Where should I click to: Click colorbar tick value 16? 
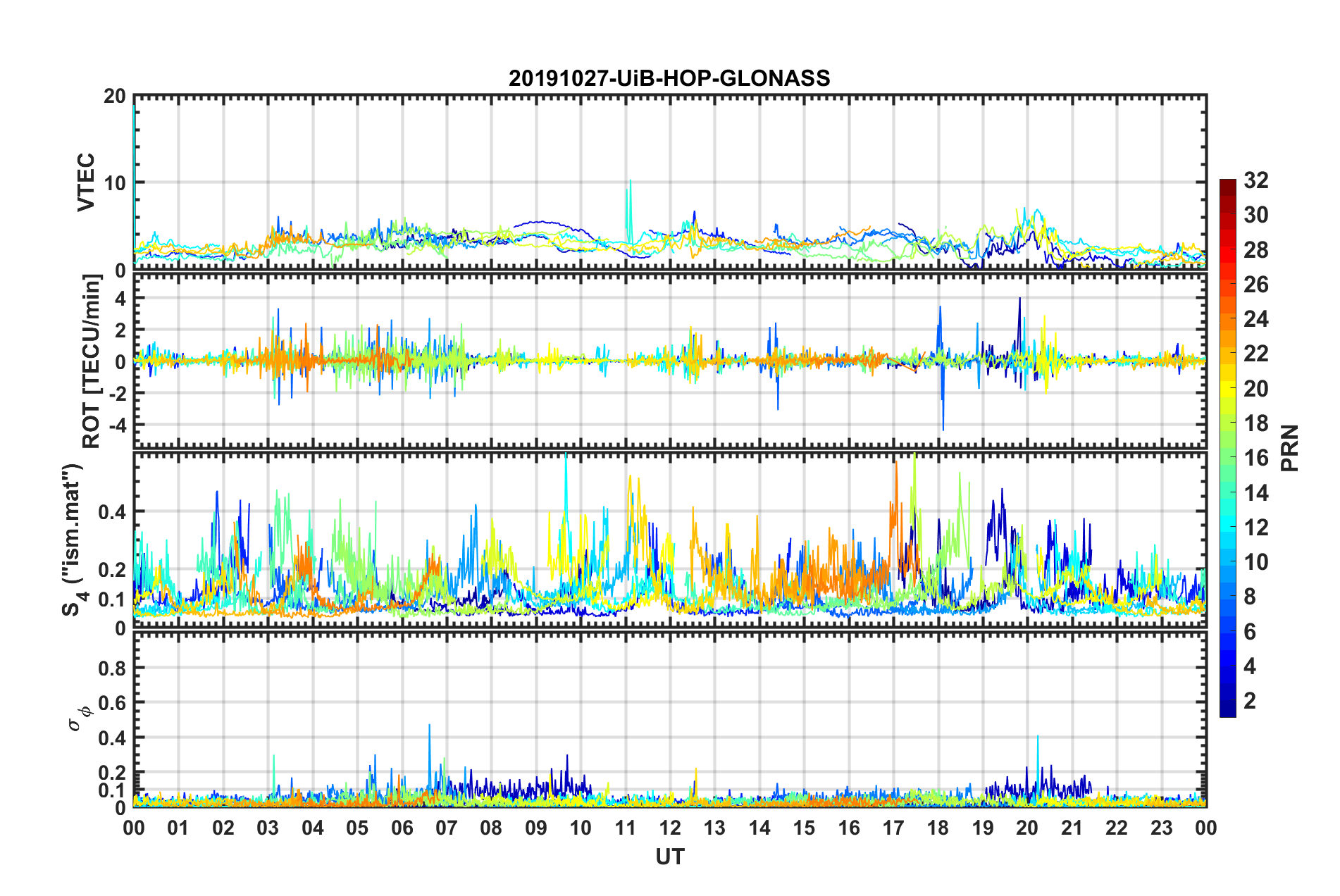[1256, 458]
